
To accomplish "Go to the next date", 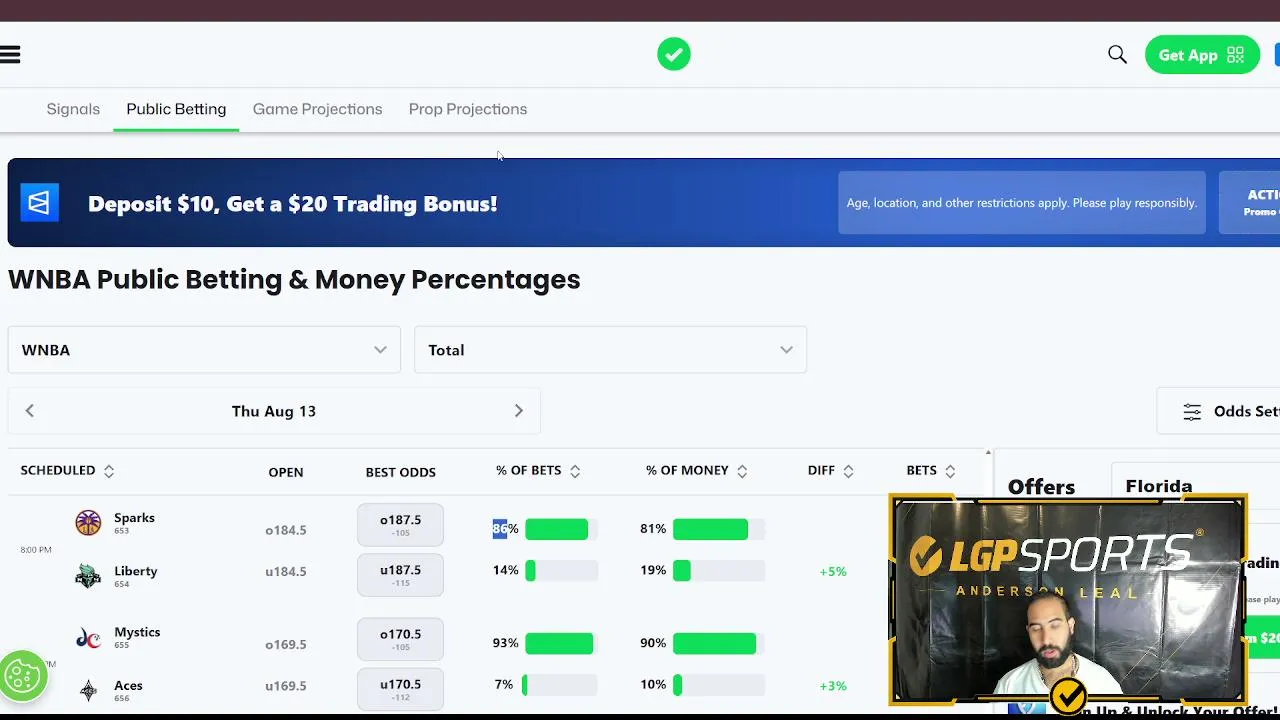I will pos(518,411).
